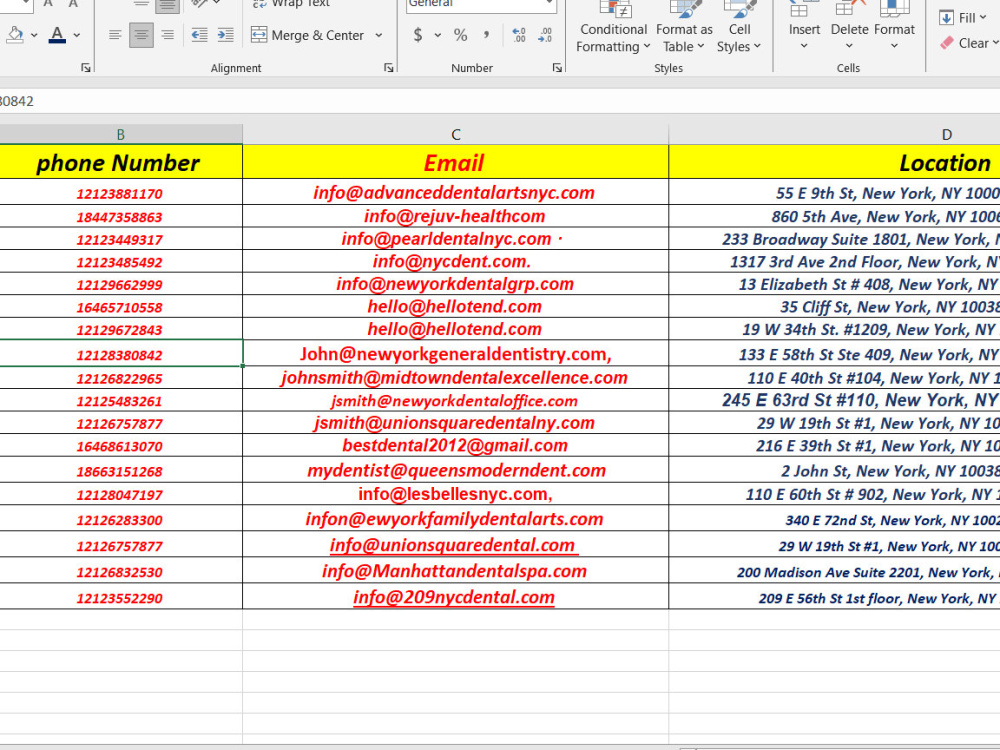Click the Fill Color paint bucket icon

(14, 34)
